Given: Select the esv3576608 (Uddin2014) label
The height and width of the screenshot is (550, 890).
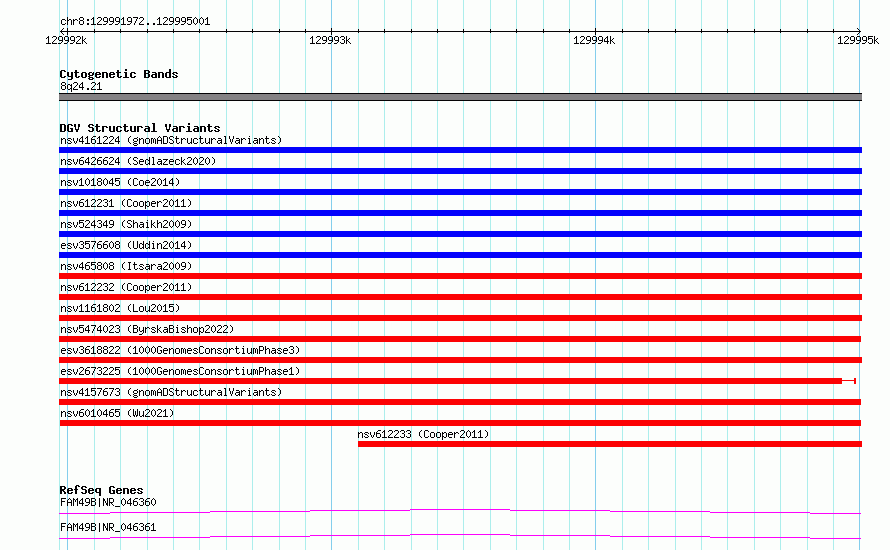Looking at the screenshot, I should tap(126, 245).
